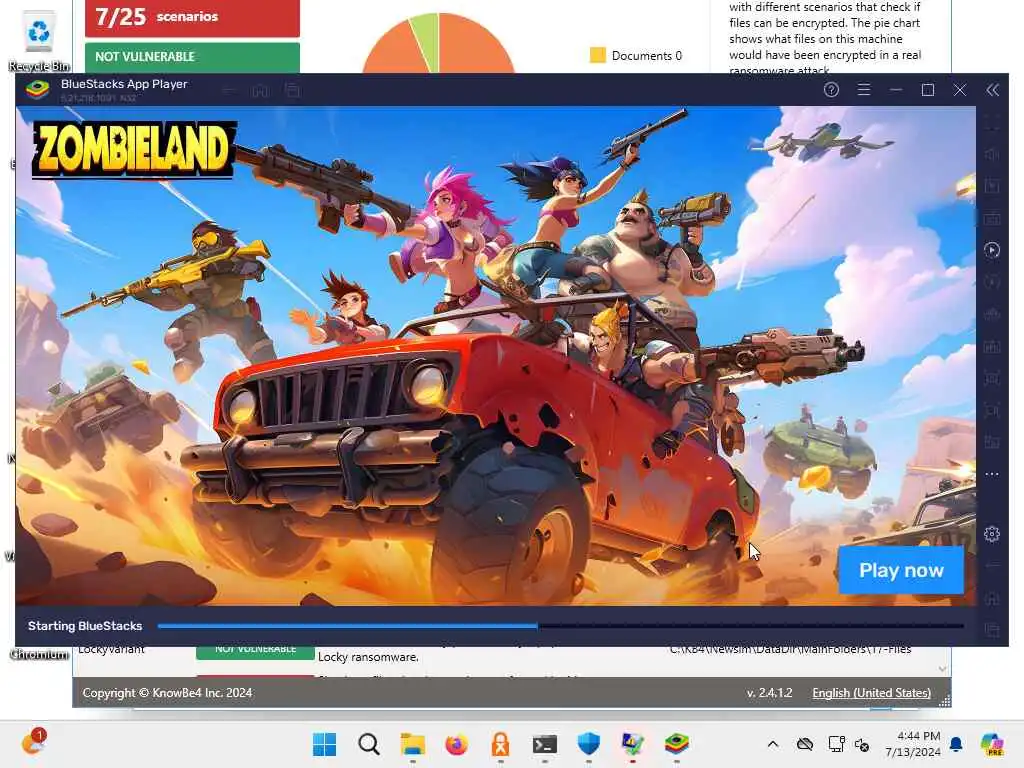Click the Zombieland game logo

pyautogui.click(x=134, y=150)
